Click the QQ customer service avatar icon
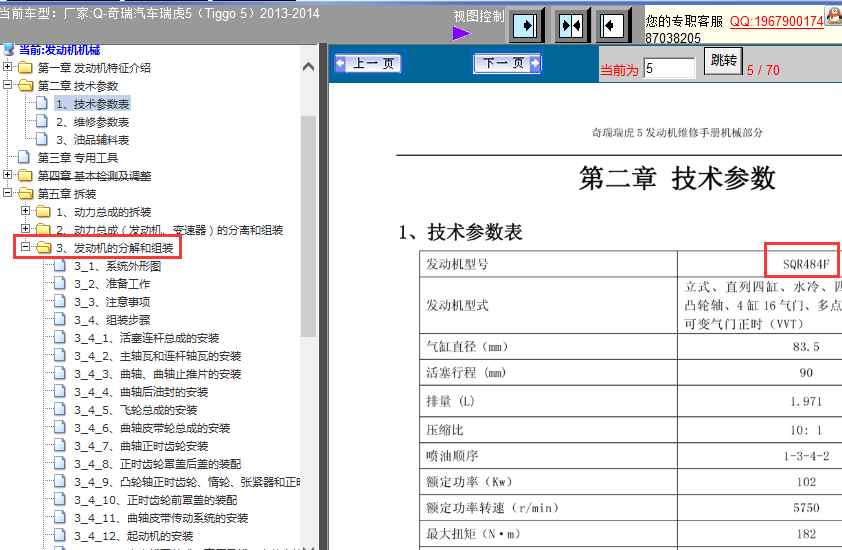The height and width of the screenshot is (550, 842). 834,16
